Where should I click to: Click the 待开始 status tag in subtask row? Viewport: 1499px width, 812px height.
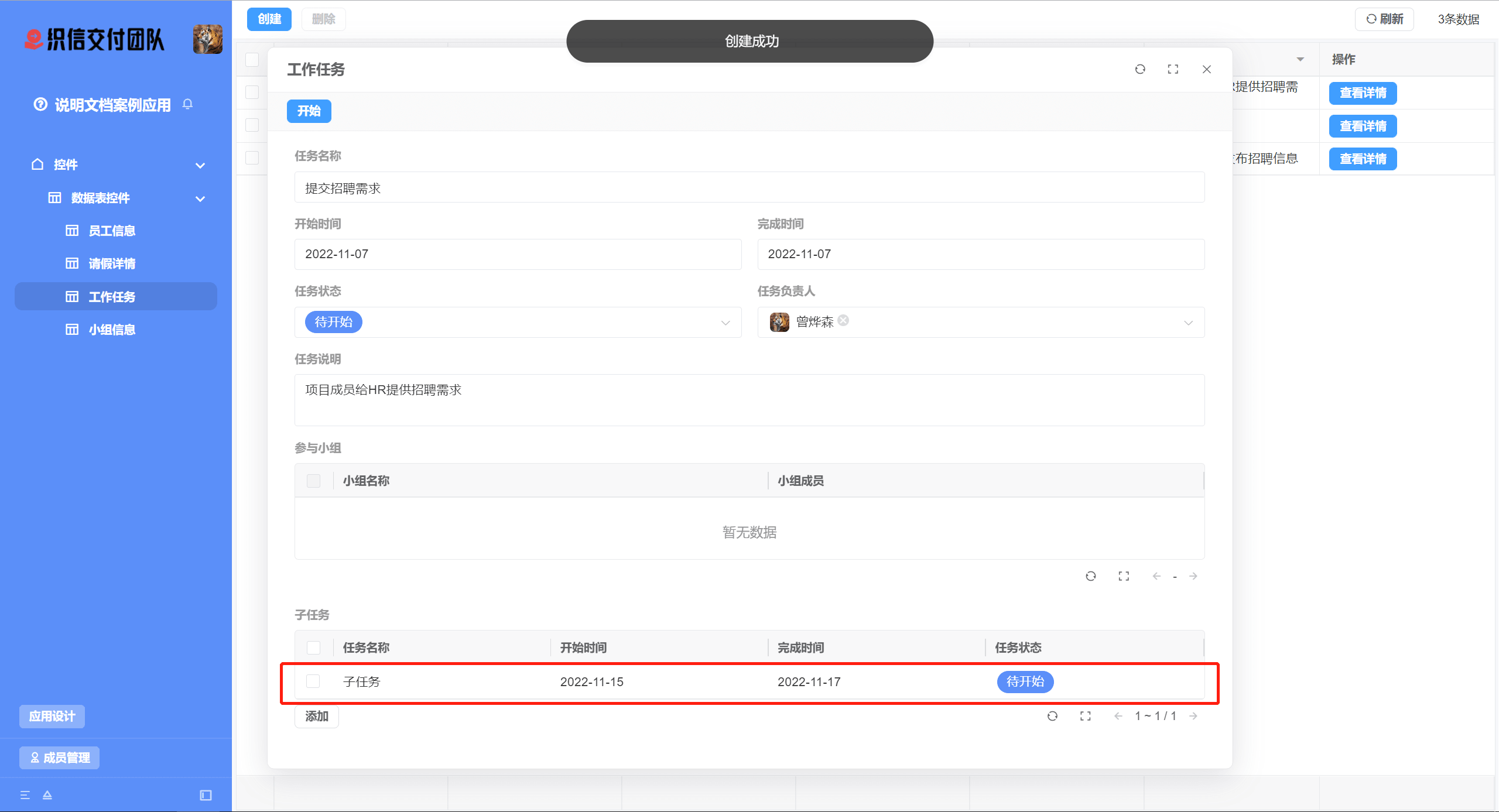(x=1025, y=681)
